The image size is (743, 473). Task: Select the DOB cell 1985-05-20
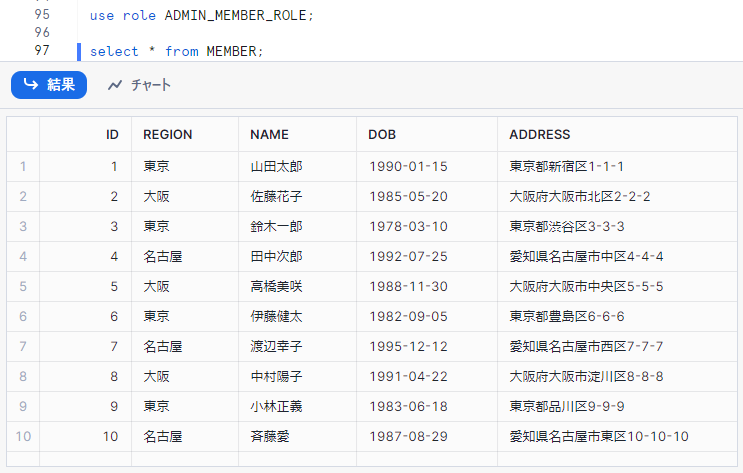point(427,196)
